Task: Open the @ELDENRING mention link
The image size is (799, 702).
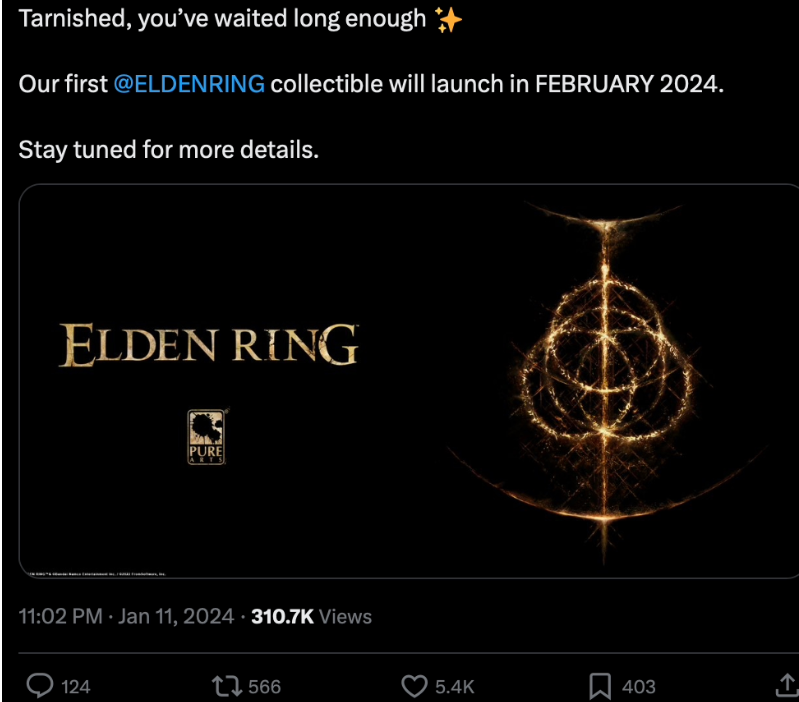Action: 189,84
